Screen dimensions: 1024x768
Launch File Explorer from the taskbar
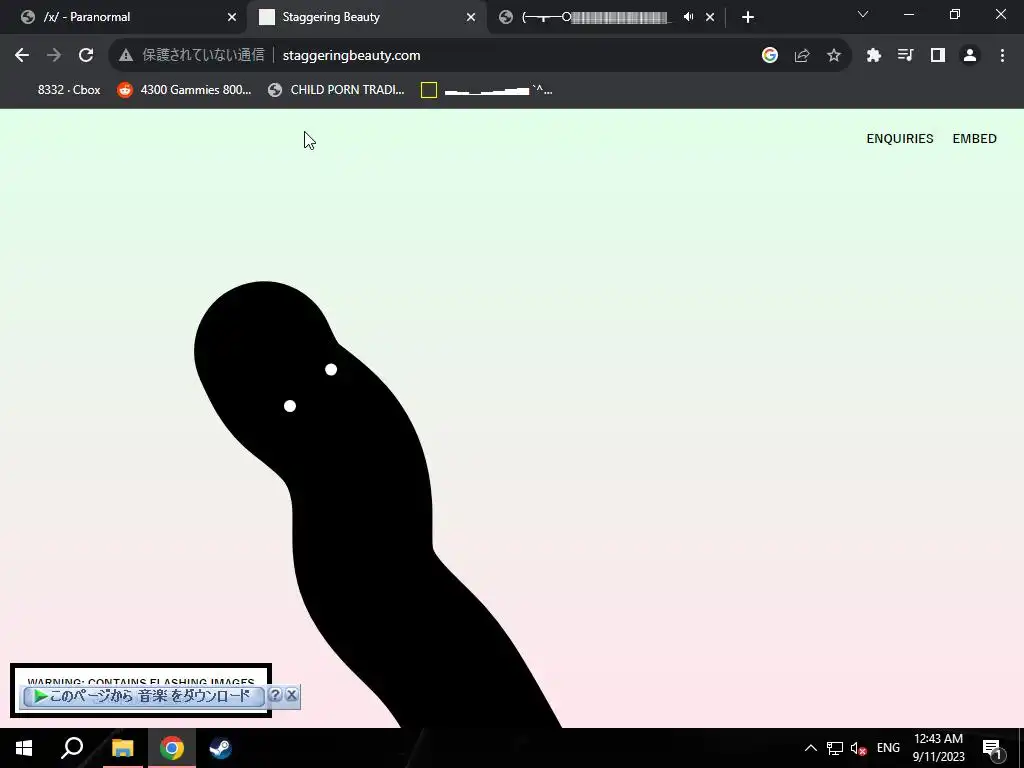click(x=122, y=748)
